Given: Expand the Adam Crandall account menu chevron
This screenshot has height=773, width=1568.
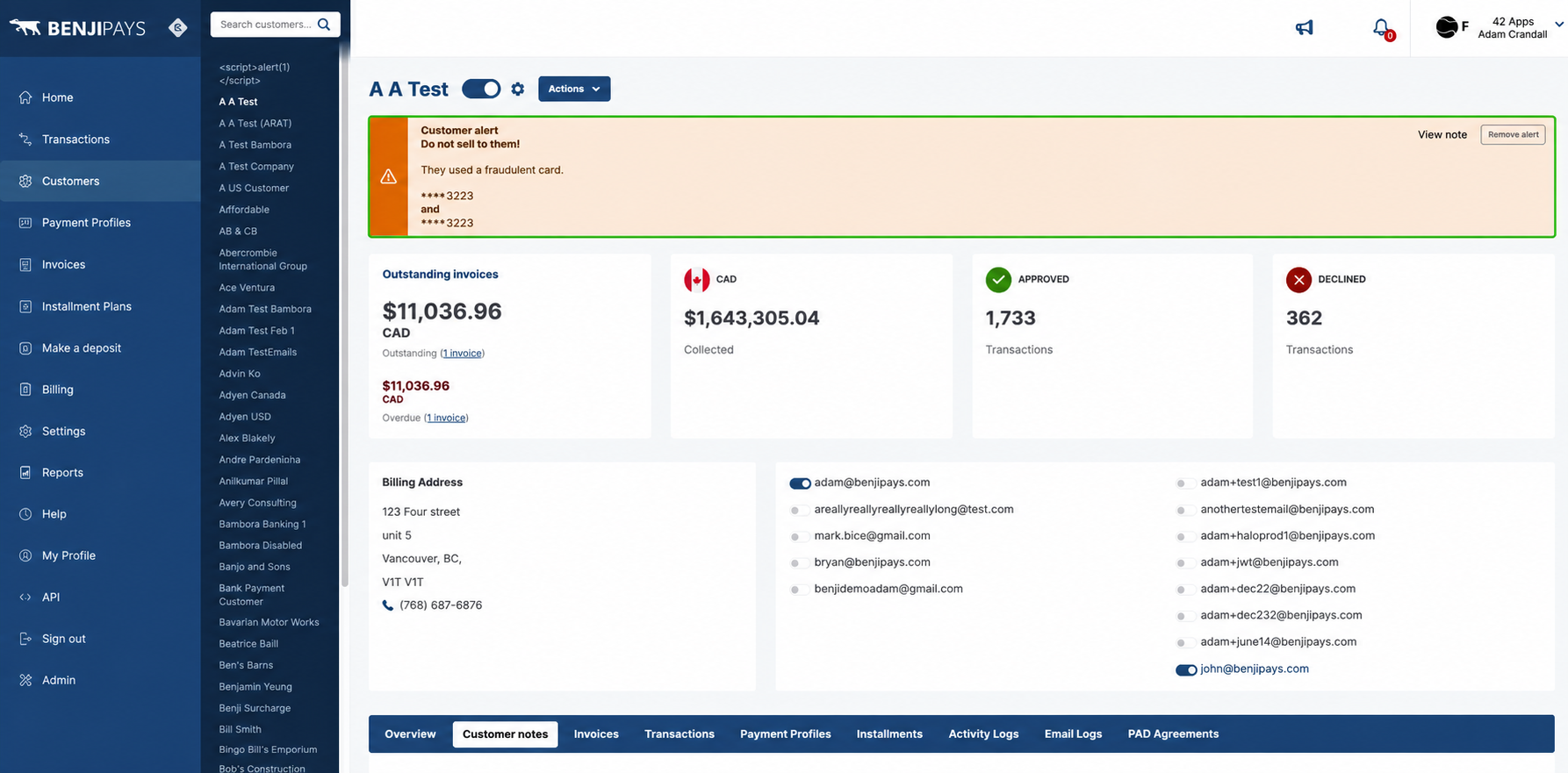Looking at the screenshot, I should tap(1558, 25).
